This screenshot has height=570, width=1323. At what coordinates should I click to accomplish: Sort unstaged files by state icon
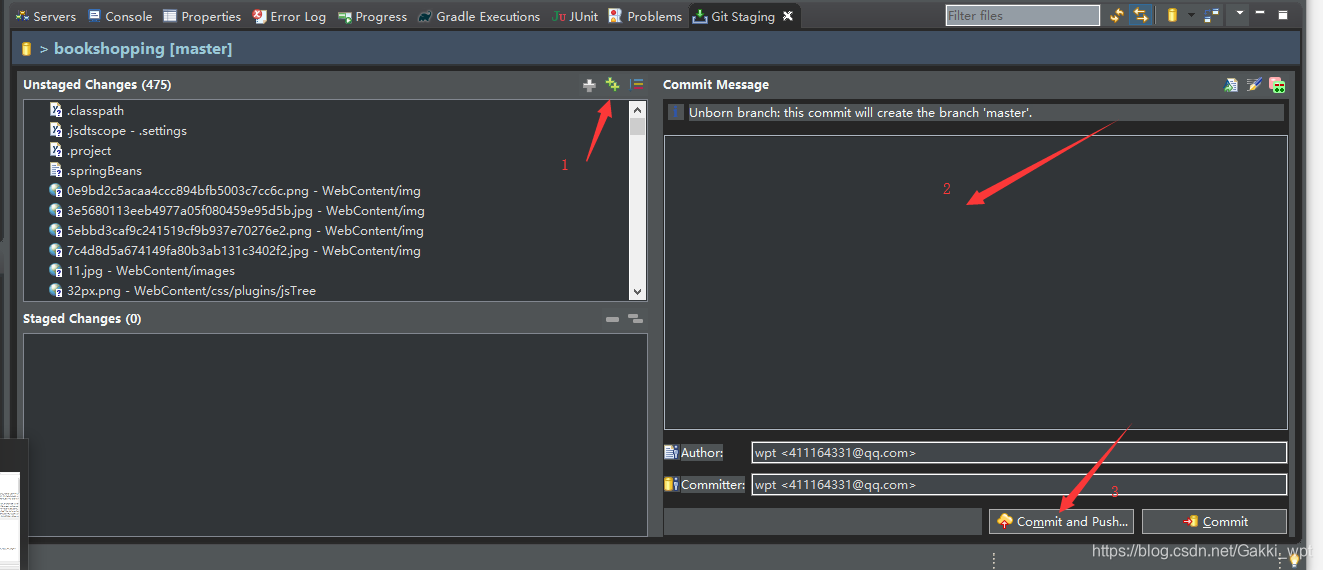pyautogui.click(x=636, y=85)
